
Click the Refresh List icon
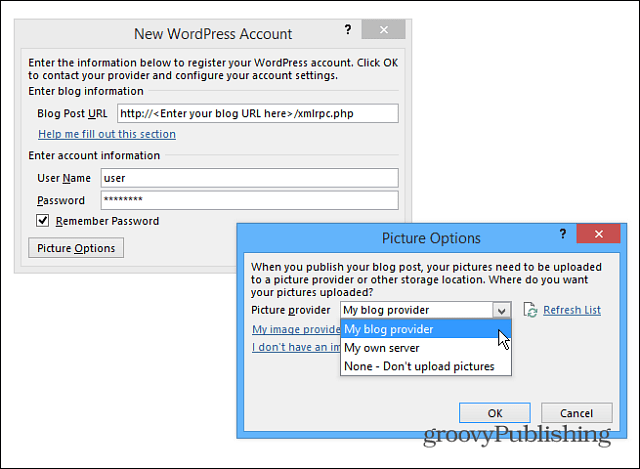point(530,310)
